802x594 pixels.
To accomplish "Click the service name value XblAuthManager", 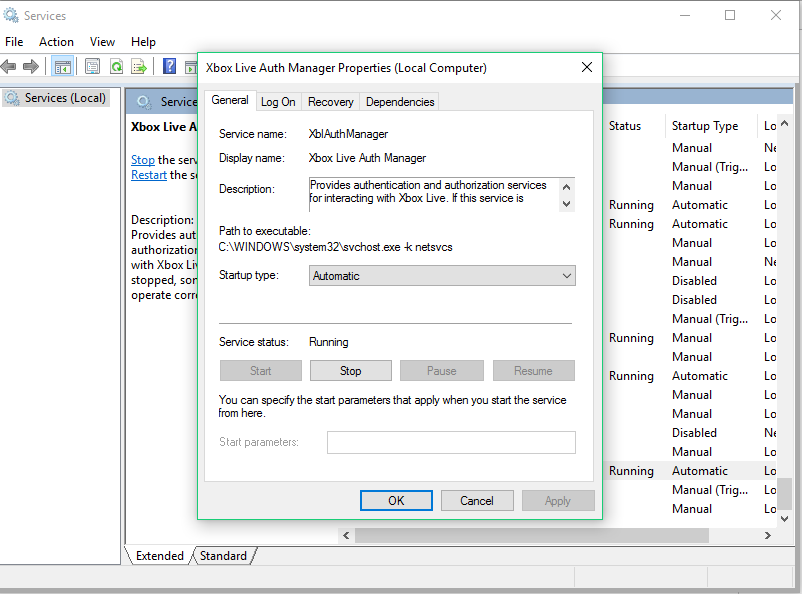I will (x=348, y=134).
